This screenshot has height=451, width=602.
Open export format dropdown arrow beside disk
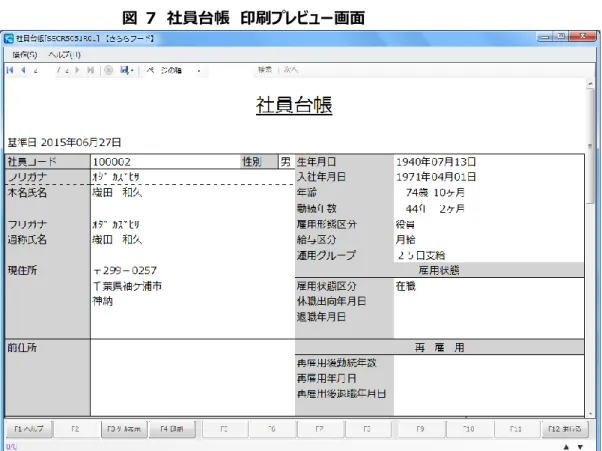[x=132, y=71]
